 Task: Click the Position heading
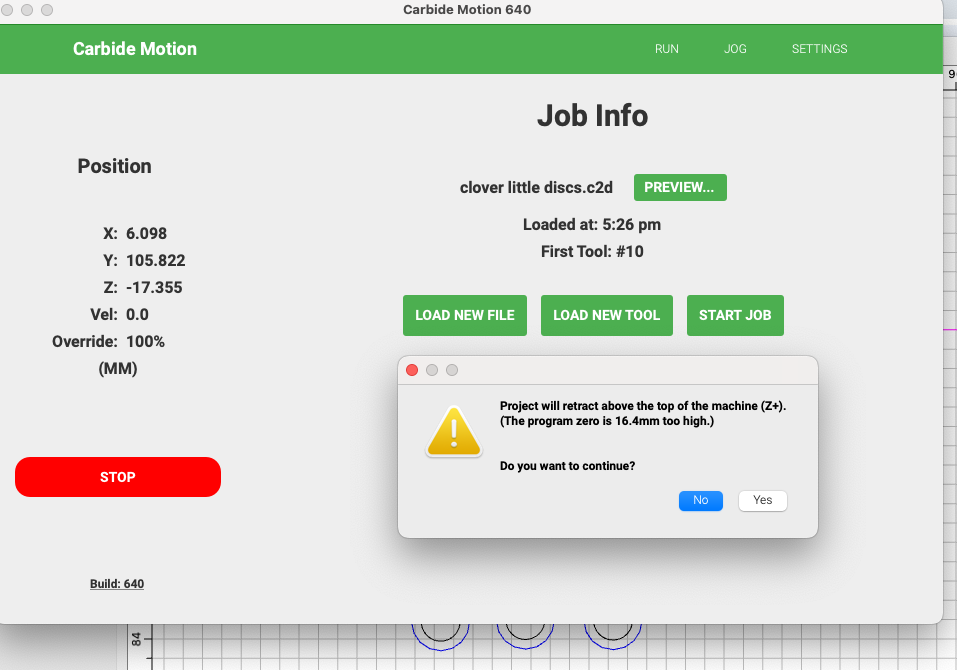point(114,166)
